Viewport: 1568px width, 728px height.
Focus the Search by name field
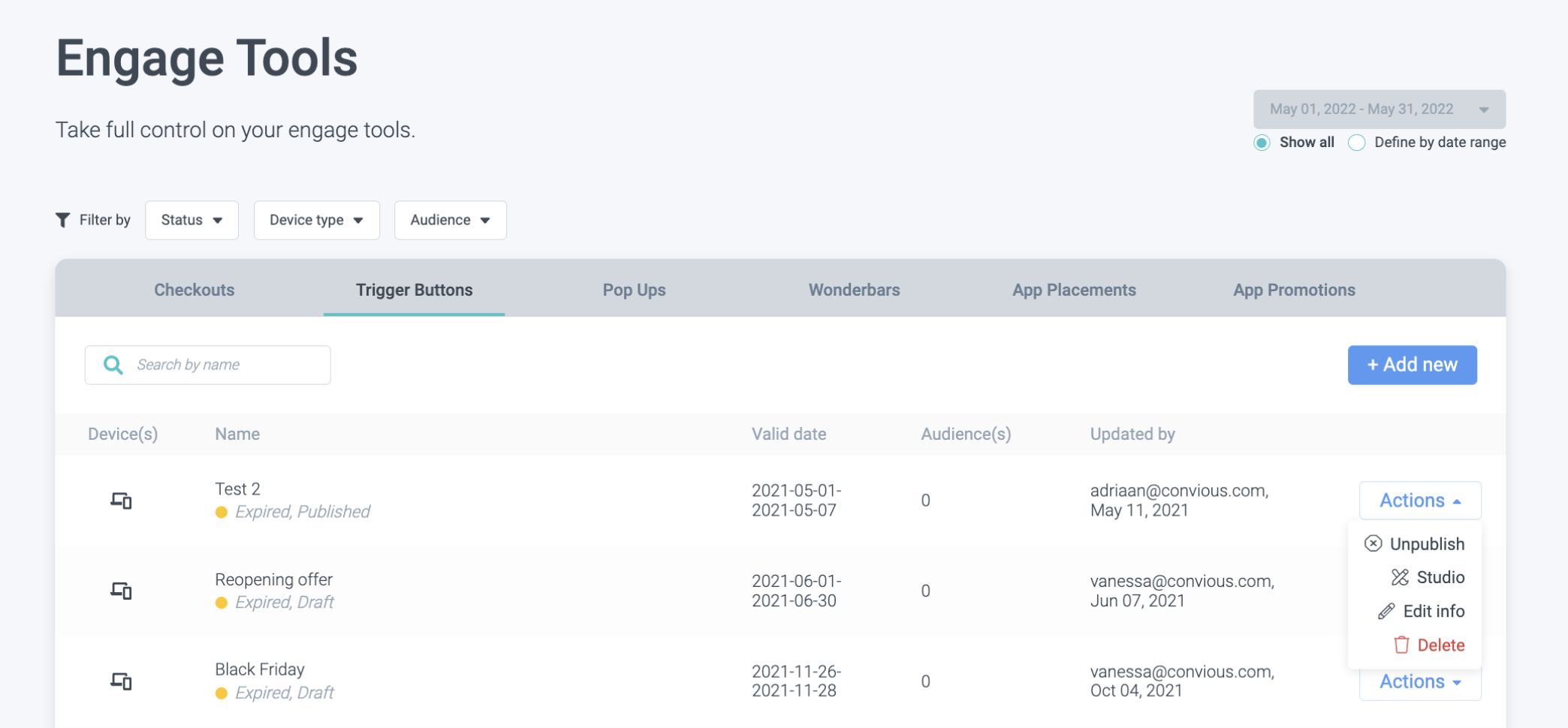pos(208,365)
